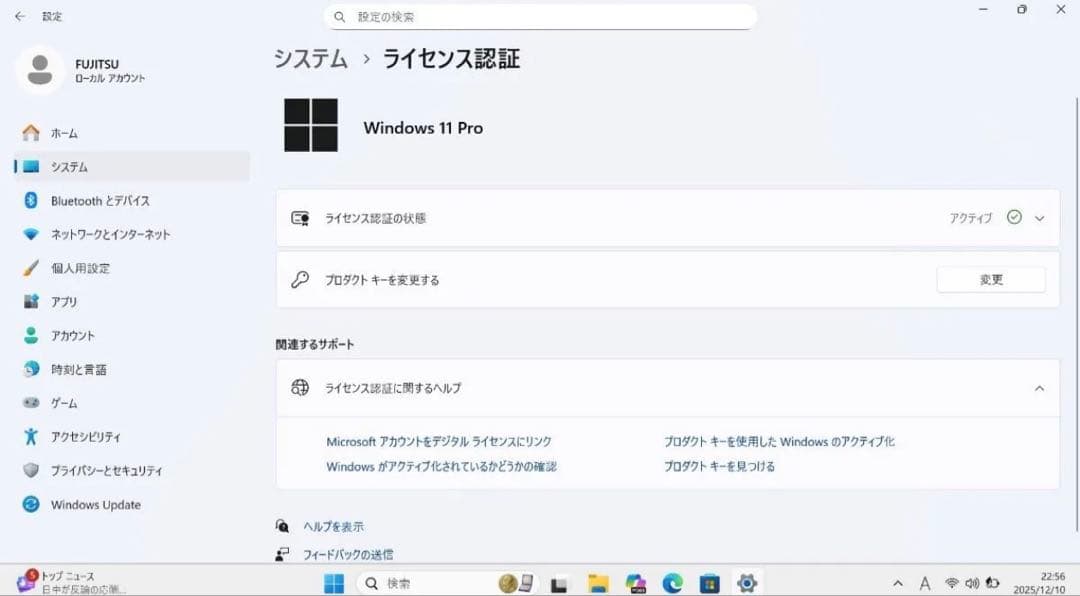The image size is (1080, 596).
Task: Click the Start button on the taskbar
Action: (334, 581)
